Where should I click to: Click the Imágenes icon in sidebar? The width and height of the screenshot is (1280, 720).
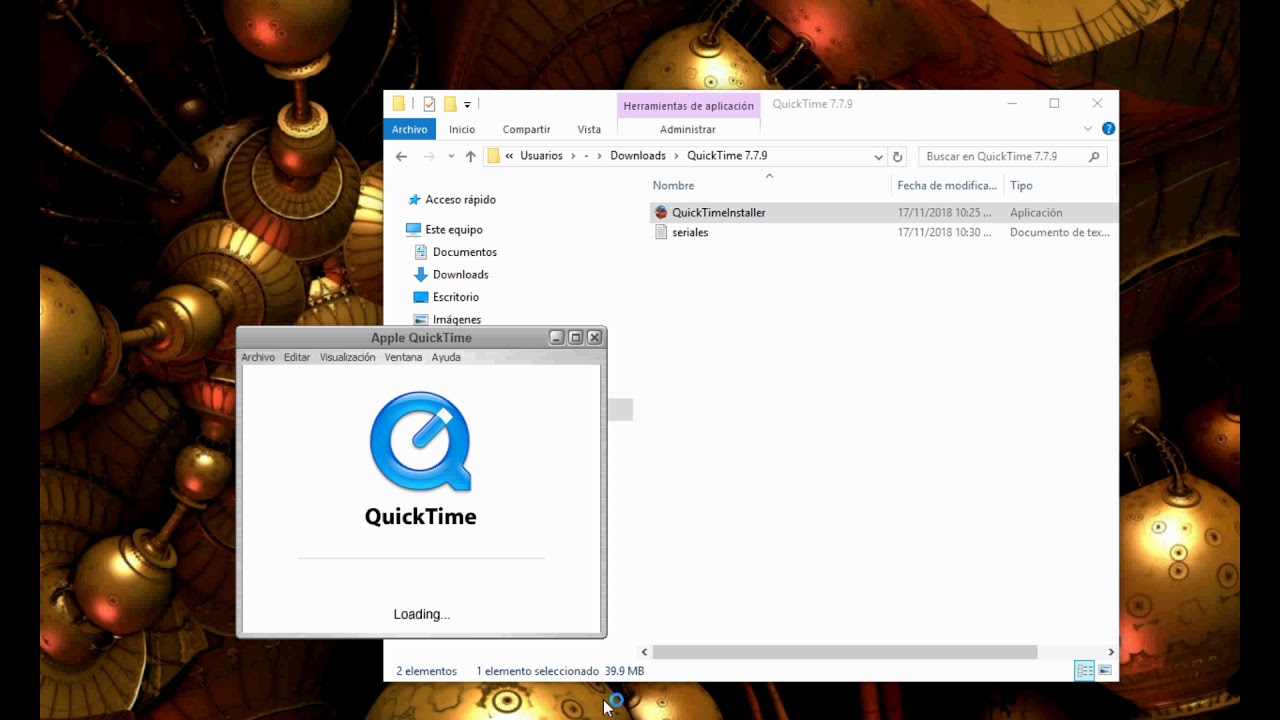pos(421,319)
